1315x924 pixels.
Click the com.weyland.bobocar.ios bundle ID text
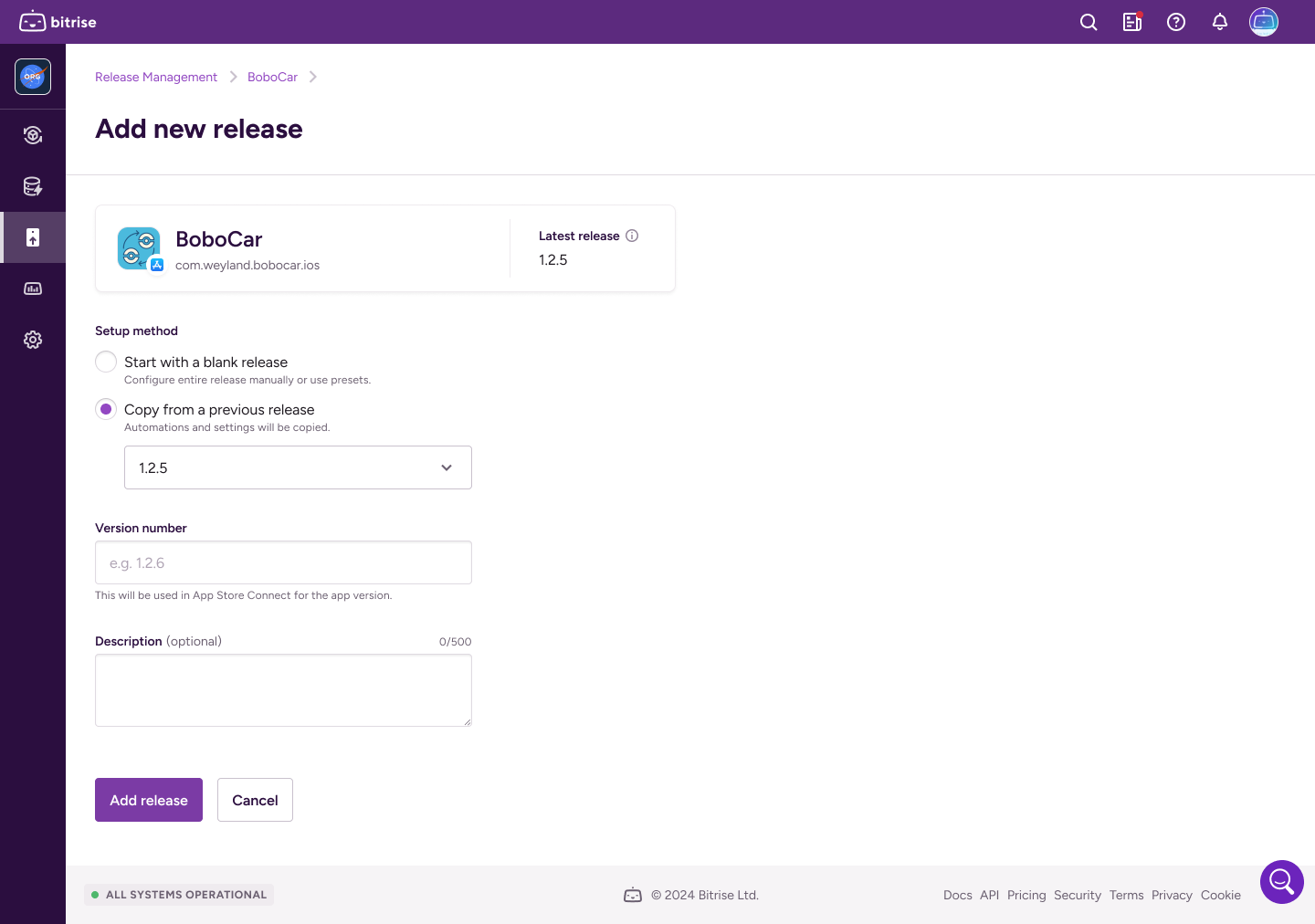coord(247,265)
